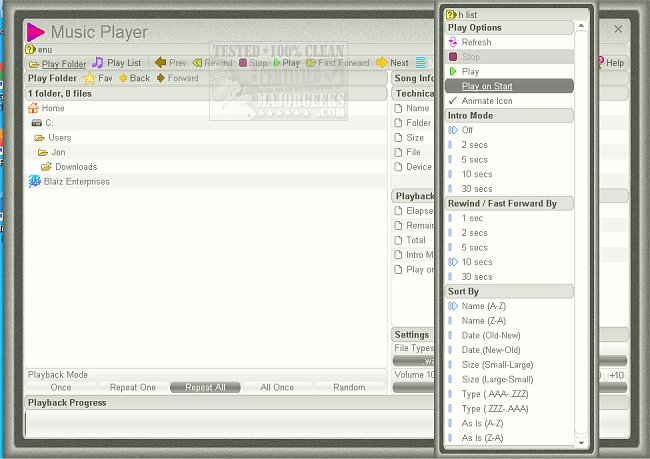This screenshot has height=459, width=650.
Task: Sort by Type (.ZZZ-.AAA)
Action: (x=509, y=409)
